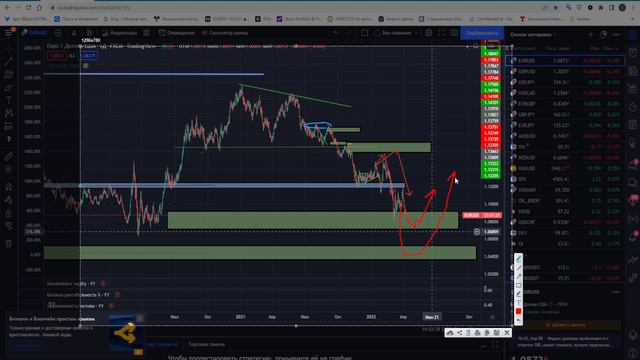640x360 pixels.
Task: Open the TradingView hamburger main menu
Action: click(9, 33)
